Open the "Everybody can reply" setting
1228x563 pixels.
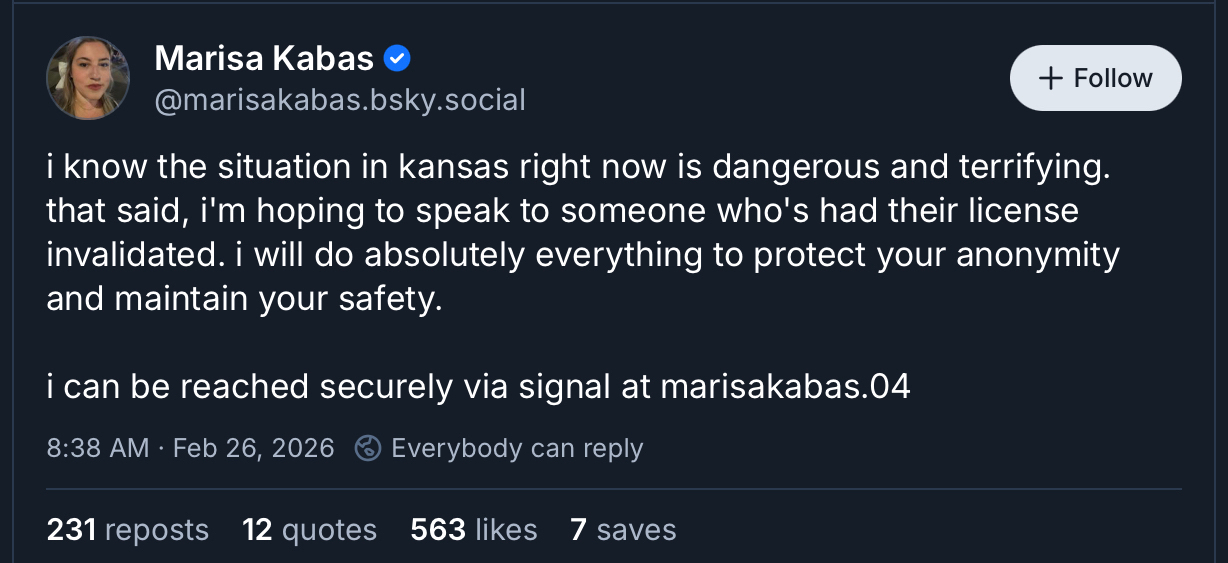516,447
